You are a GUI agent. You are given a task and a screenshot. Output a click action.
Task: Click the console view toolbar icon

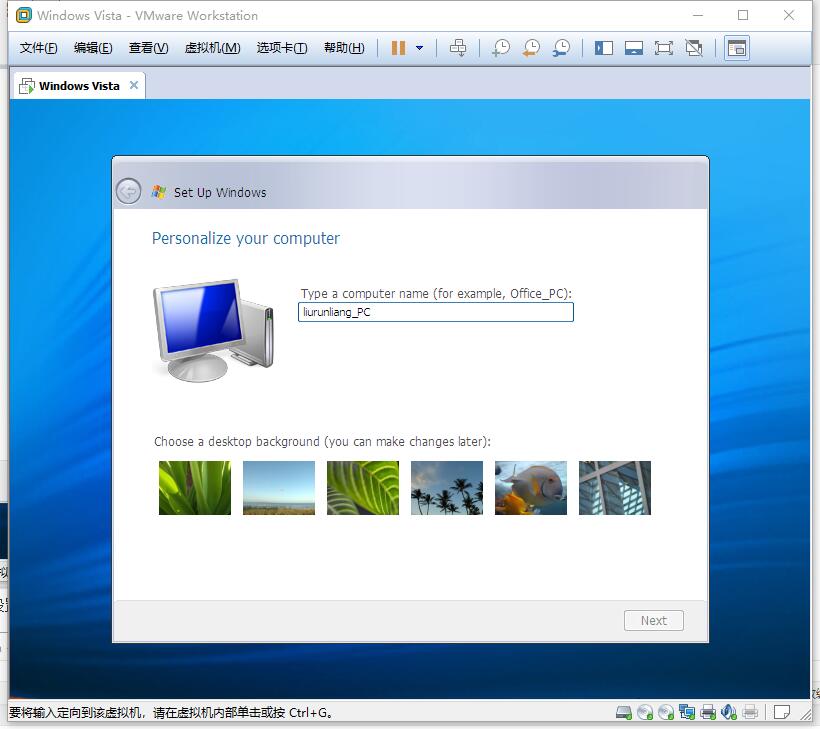737,48
